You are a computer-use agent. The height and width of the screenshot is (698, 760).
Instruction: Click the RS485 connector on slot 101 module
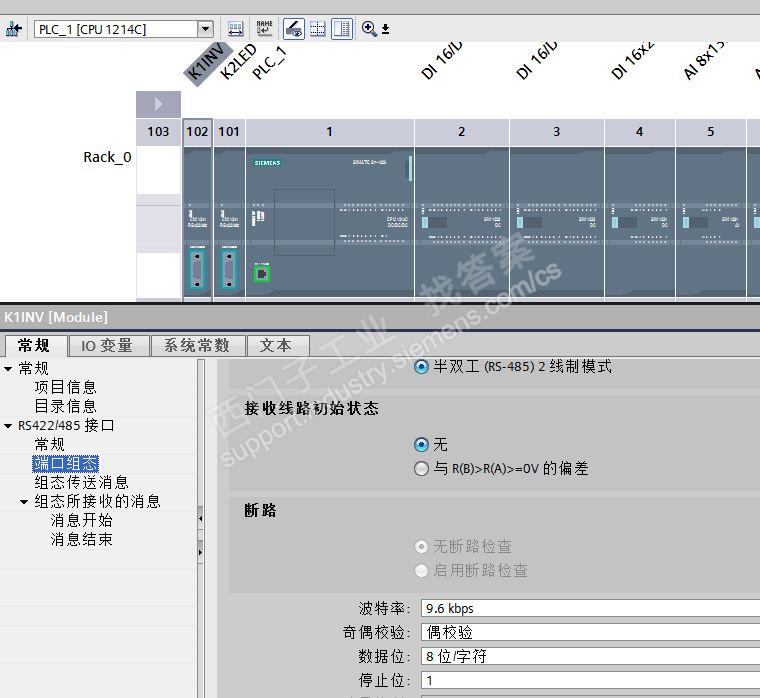(229, 270)
